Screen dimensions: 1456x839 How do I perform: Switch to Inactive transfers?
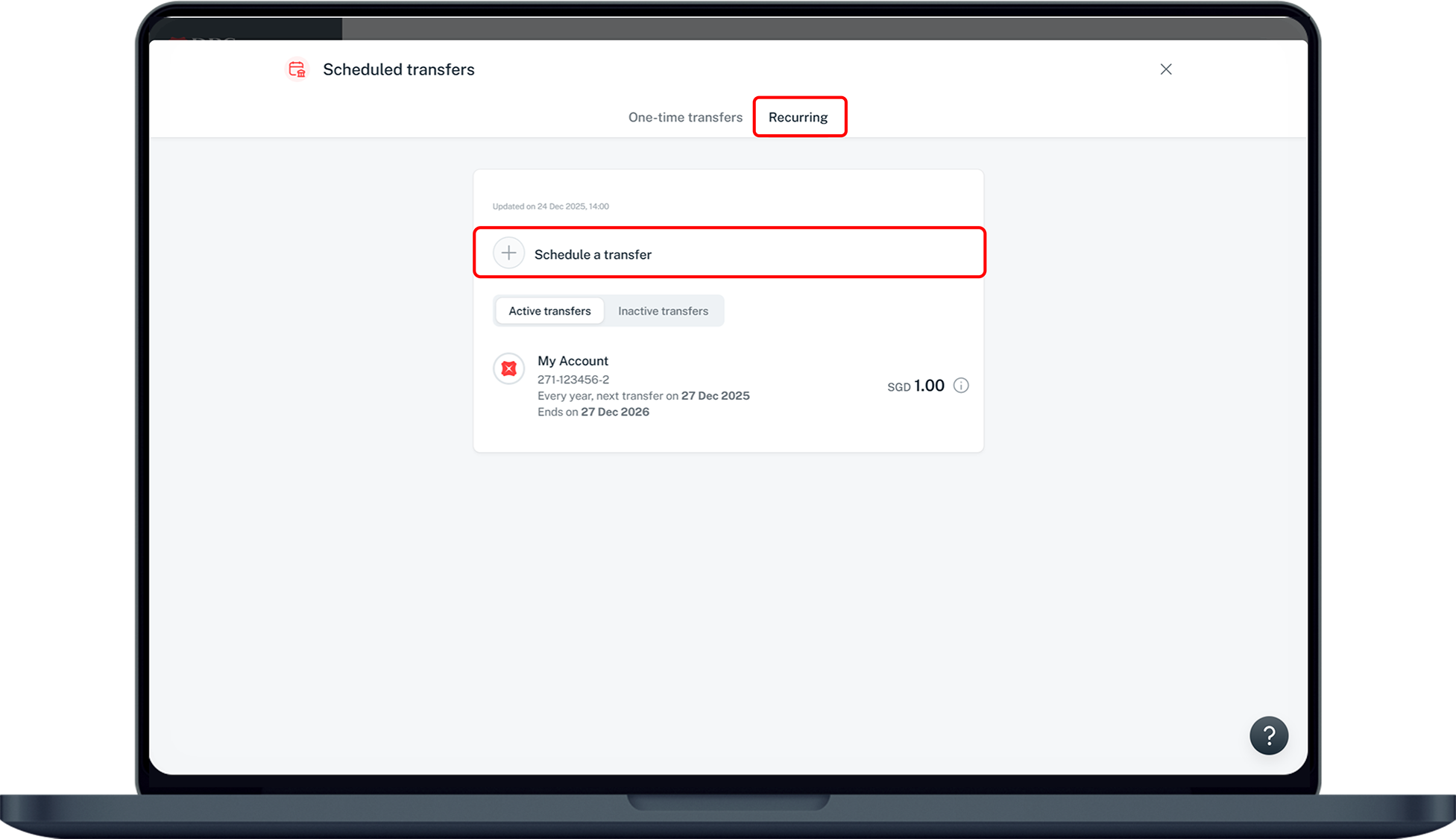tap(663, 311)
